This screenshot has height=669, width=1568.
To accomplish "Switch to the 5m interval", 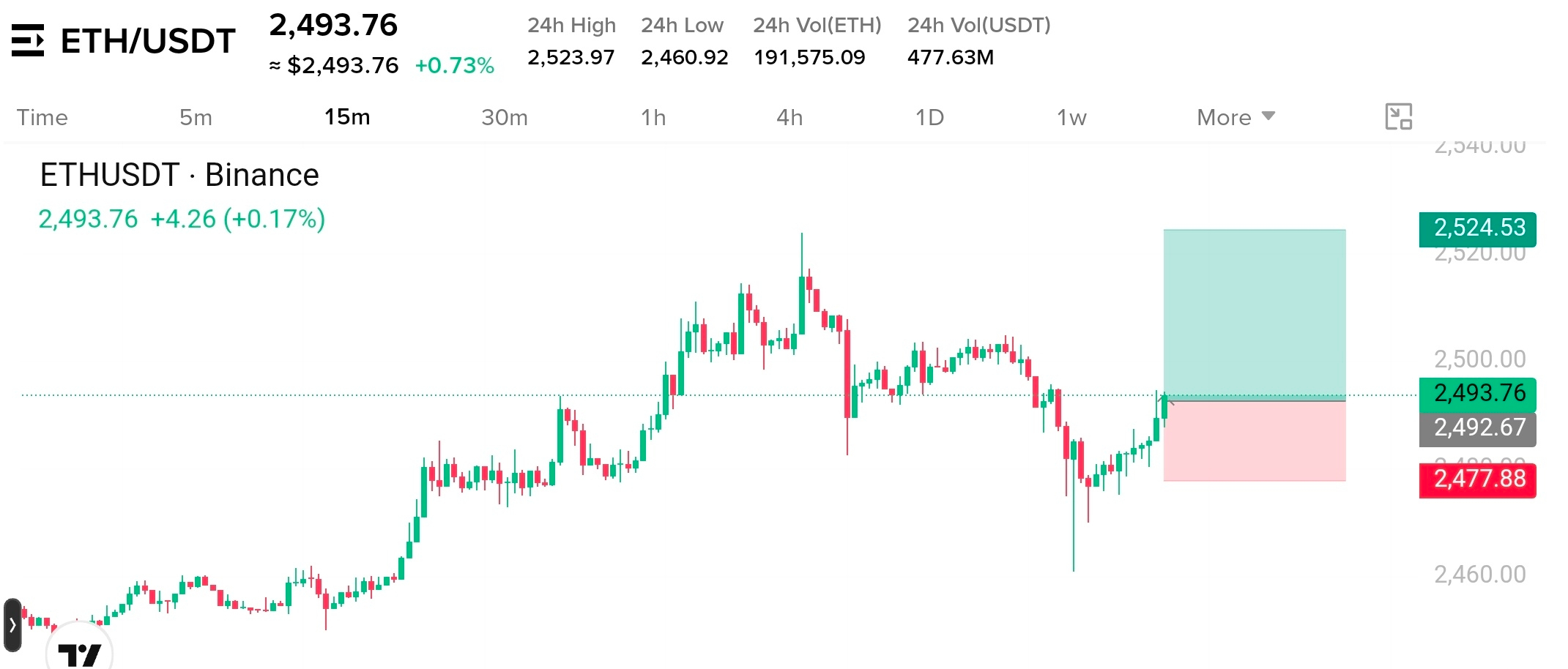I will click(196, 117).
